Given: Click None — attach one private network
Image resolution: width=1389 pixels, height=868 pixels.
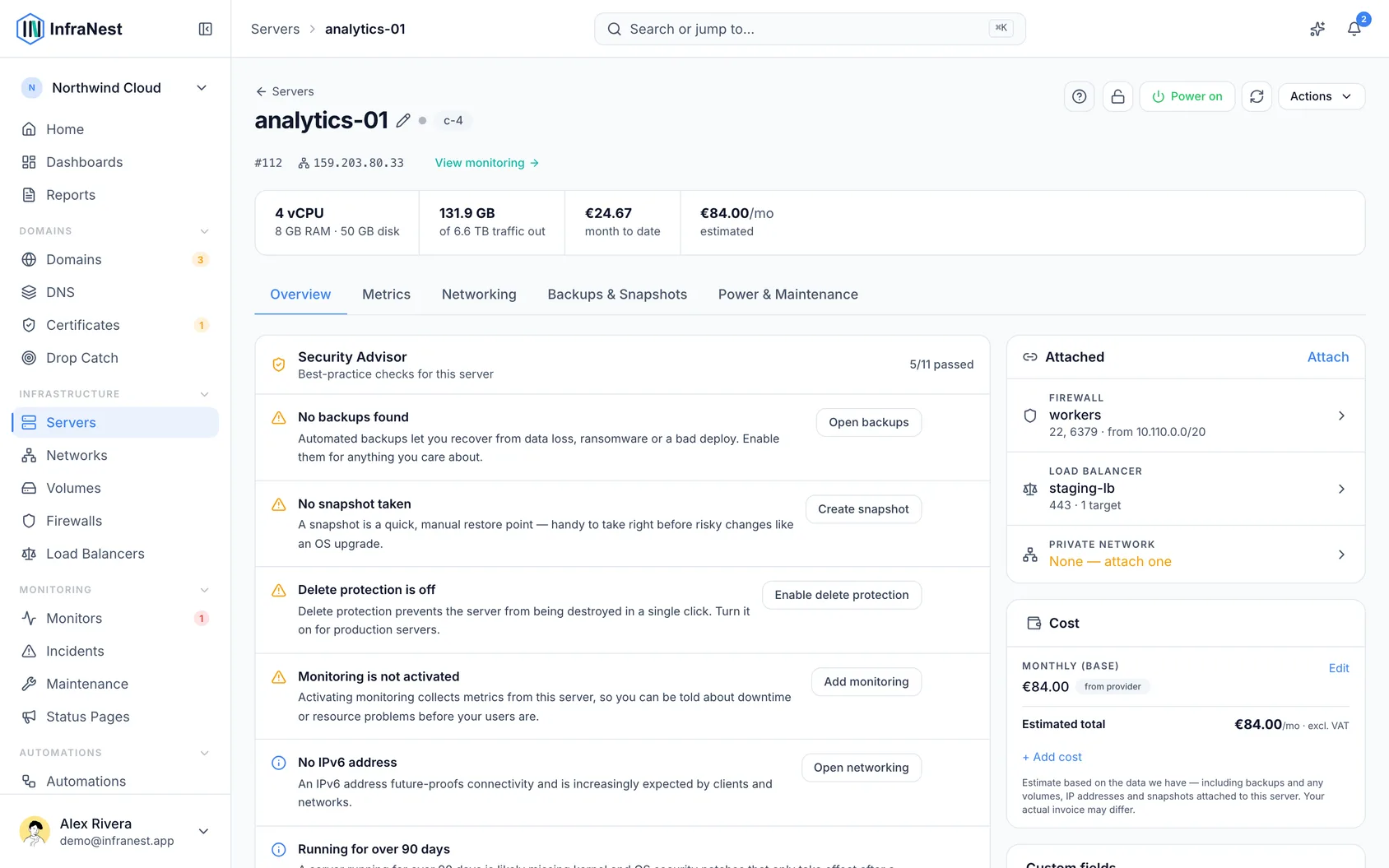Looking at the screenshot, I should click(1110, 561).
